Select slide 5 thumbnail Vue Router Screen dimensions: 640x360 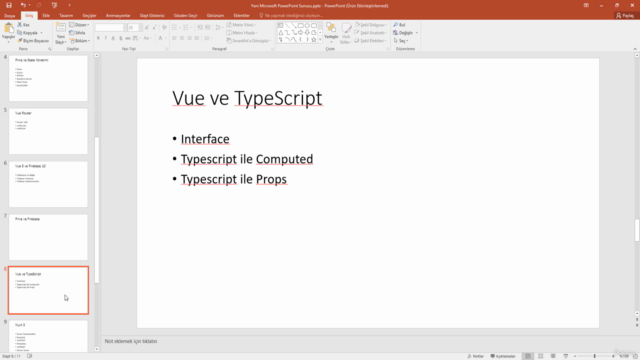click(x=48, y=131)
